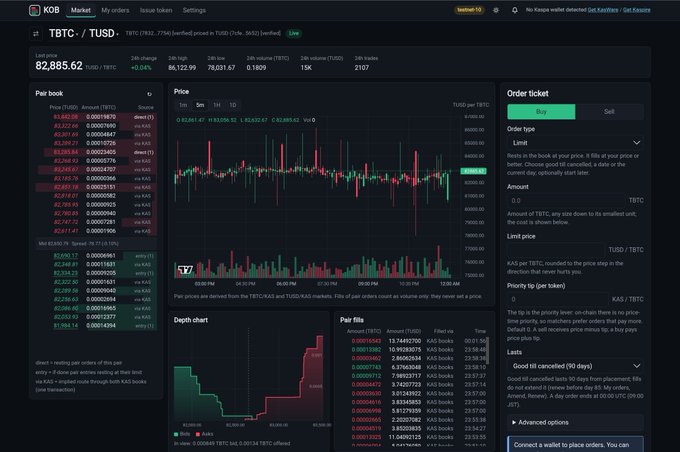Open the Order type Limit dropdown
The width and height of the screenshot is (680, 452).
click(575, 143)
